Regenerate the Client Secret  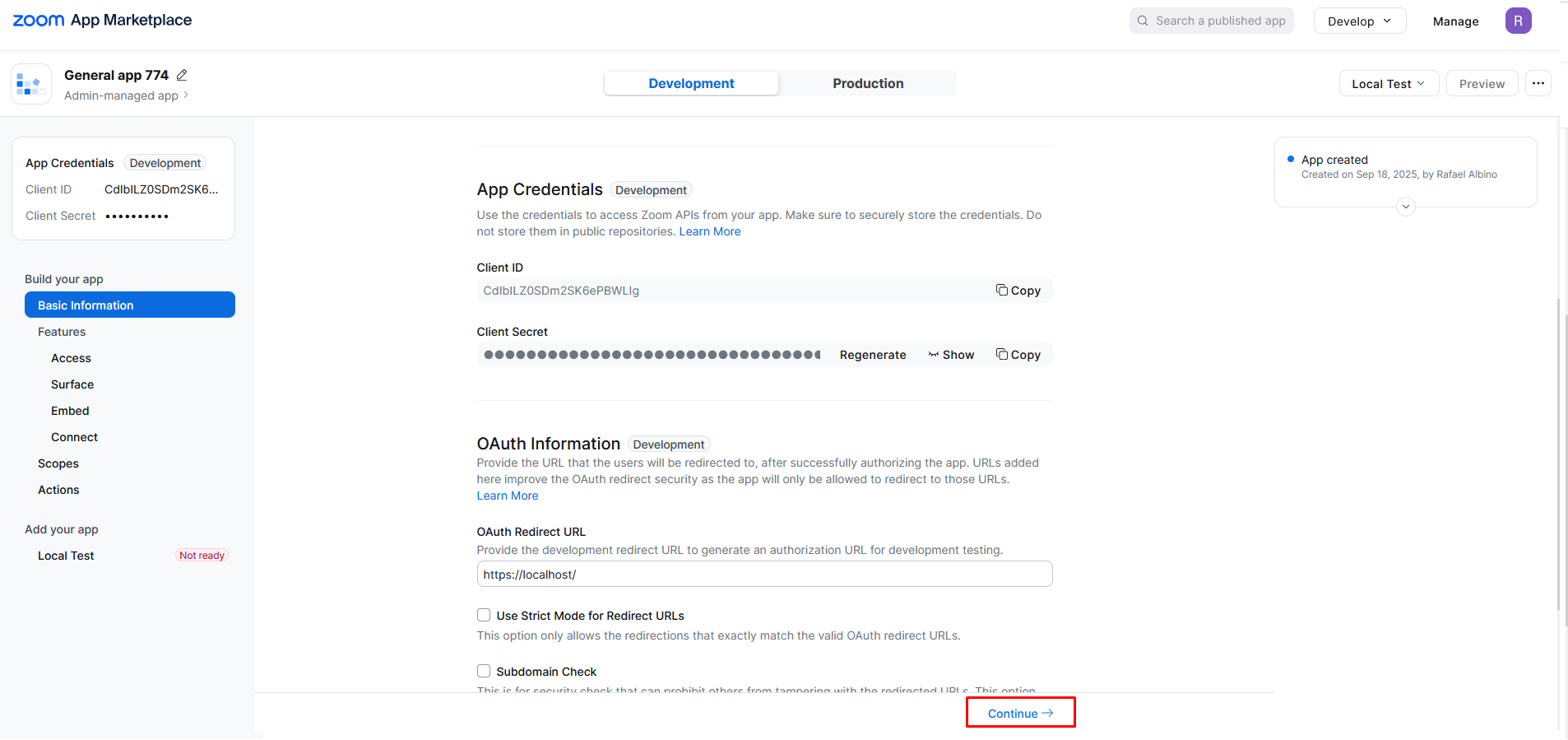point(873,355)
